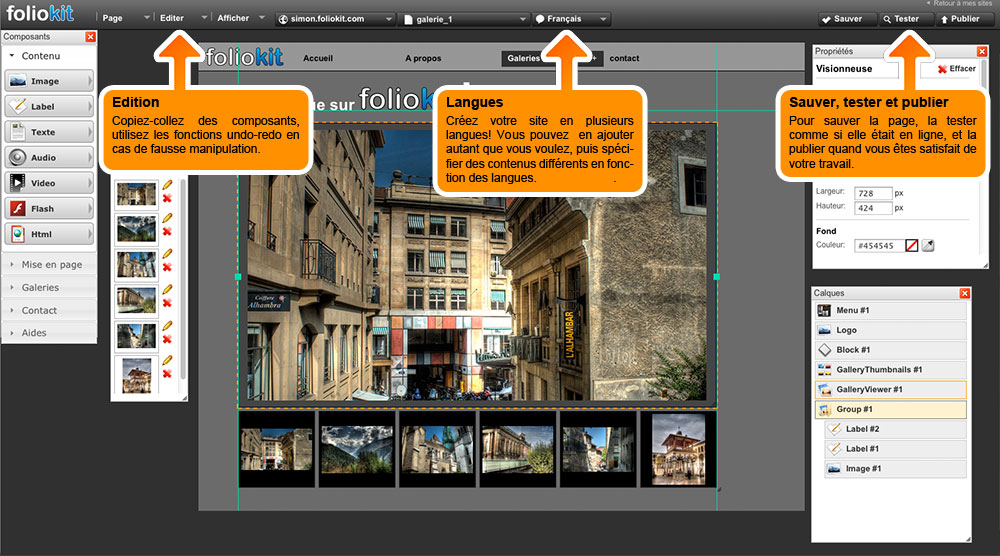Click the pencil icon beside the first thumbnail
This screenshot has height=556, width=1000.
pyautogui.click(x=167, y=185)
